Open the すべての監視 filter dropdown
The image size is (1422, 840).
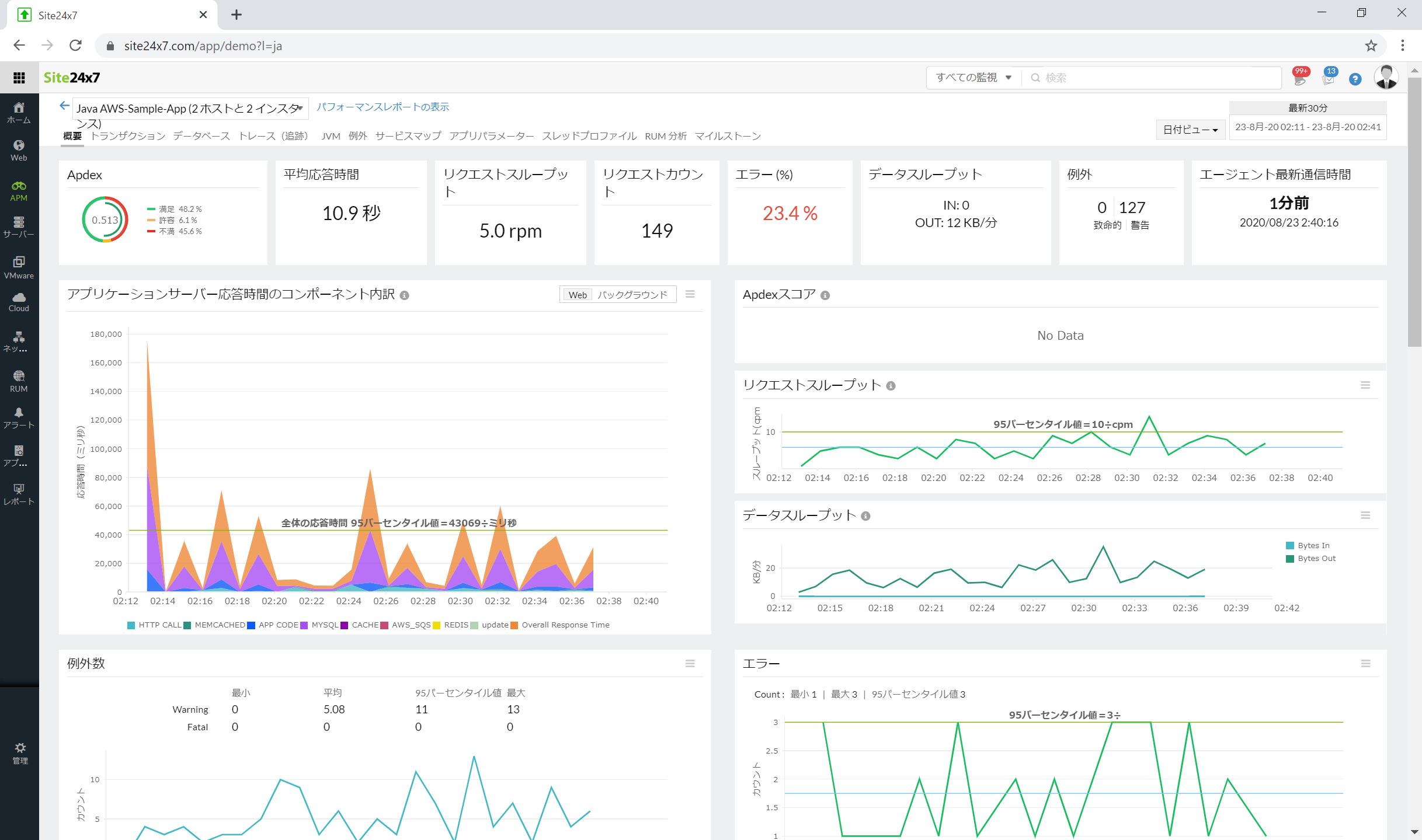(x=974, y=78)
